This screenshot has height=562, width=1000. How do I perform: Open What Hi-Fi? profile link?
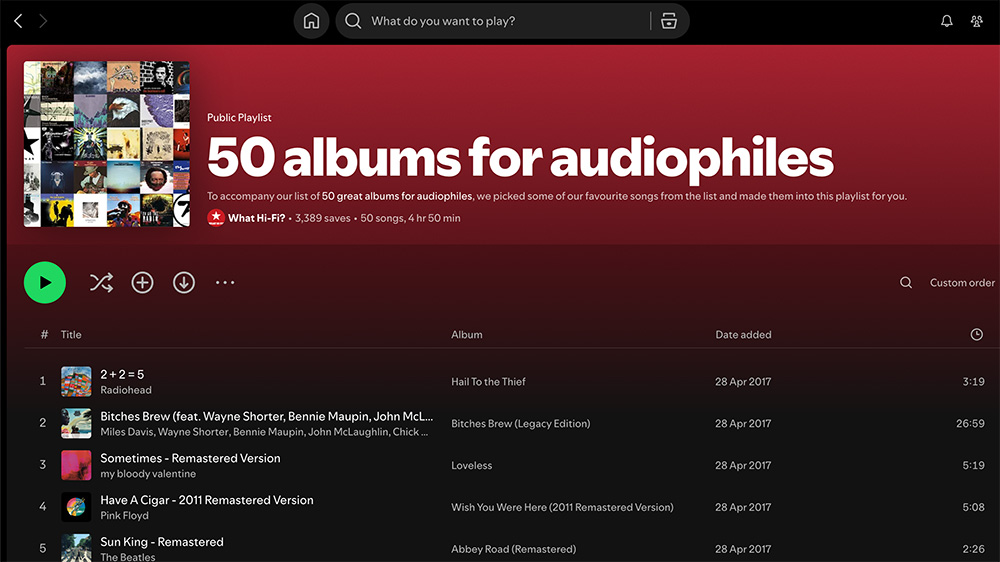click(256, 218)
